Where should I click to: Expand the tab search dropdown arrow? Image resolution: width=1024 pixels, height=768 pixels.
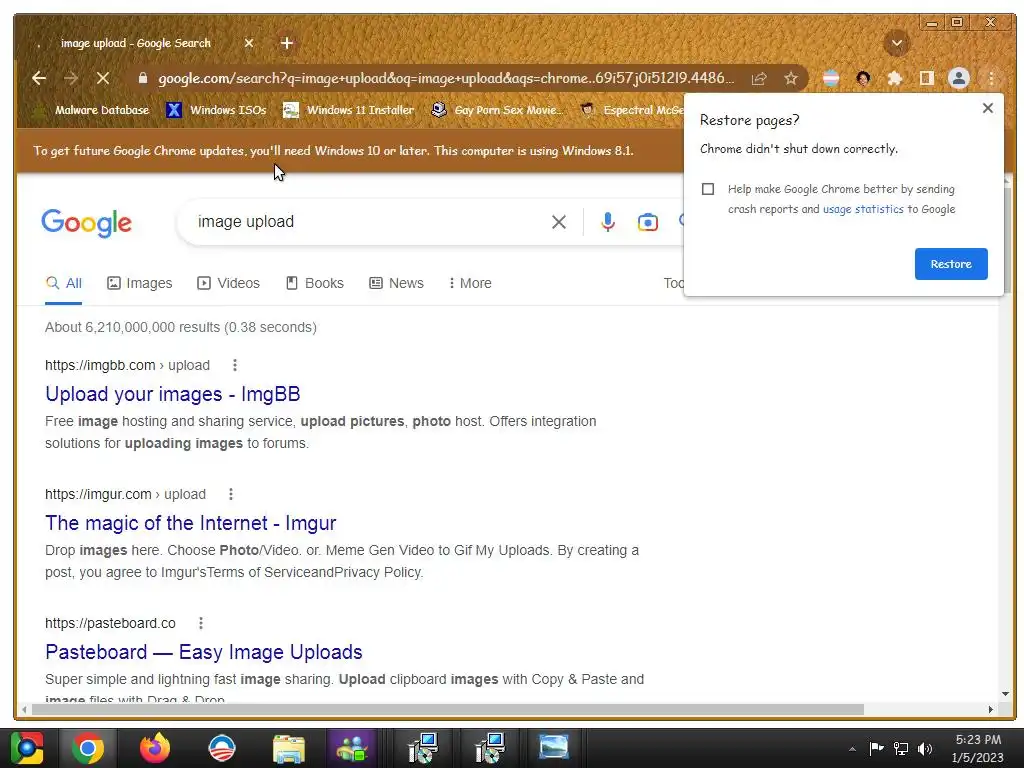[x=897, y=43]
